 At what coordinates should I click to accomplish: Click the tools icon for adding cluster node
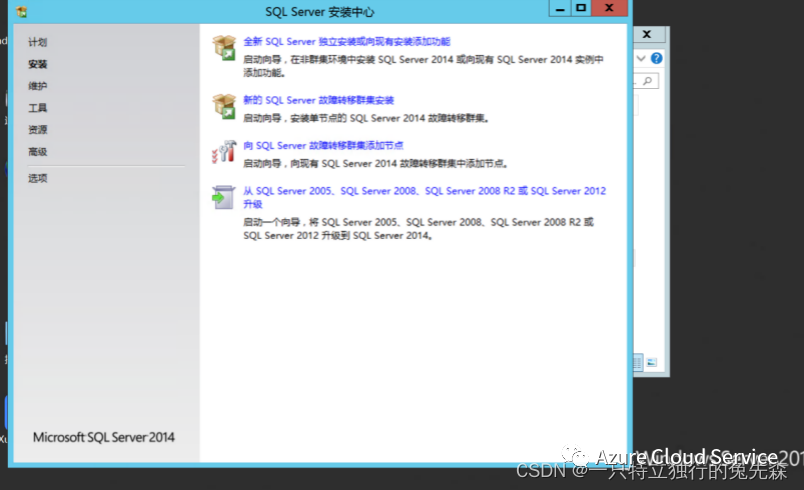pyautogui.click(x=224, y=152)
